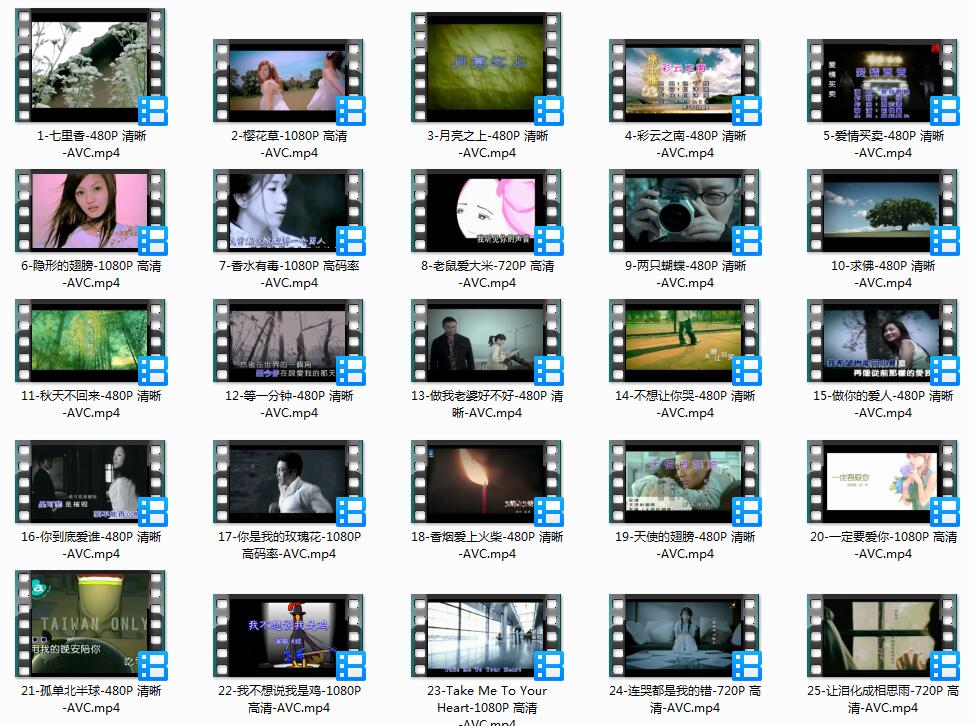Click the filename "13-做我老婆好不好-480P 清晰-AVC.mp4"
Screen dimensions: 975x726
[488, 404]
